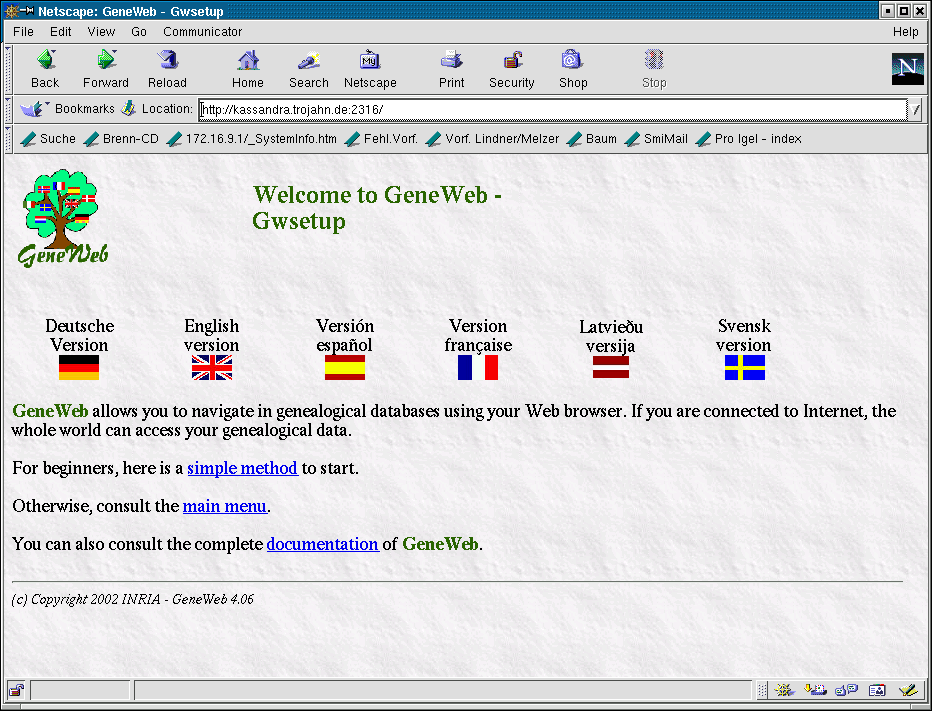Open the Mail inbox from component bar
This screenshot has height=711, width=932.
[x=816, y=690]
